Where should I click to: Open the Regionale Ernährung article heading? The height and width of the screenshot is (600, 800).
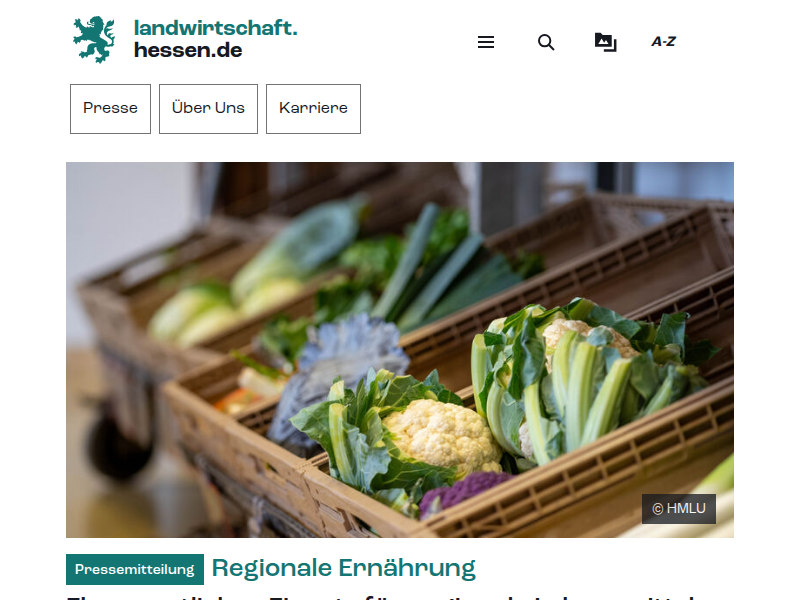tap(343, 568)
